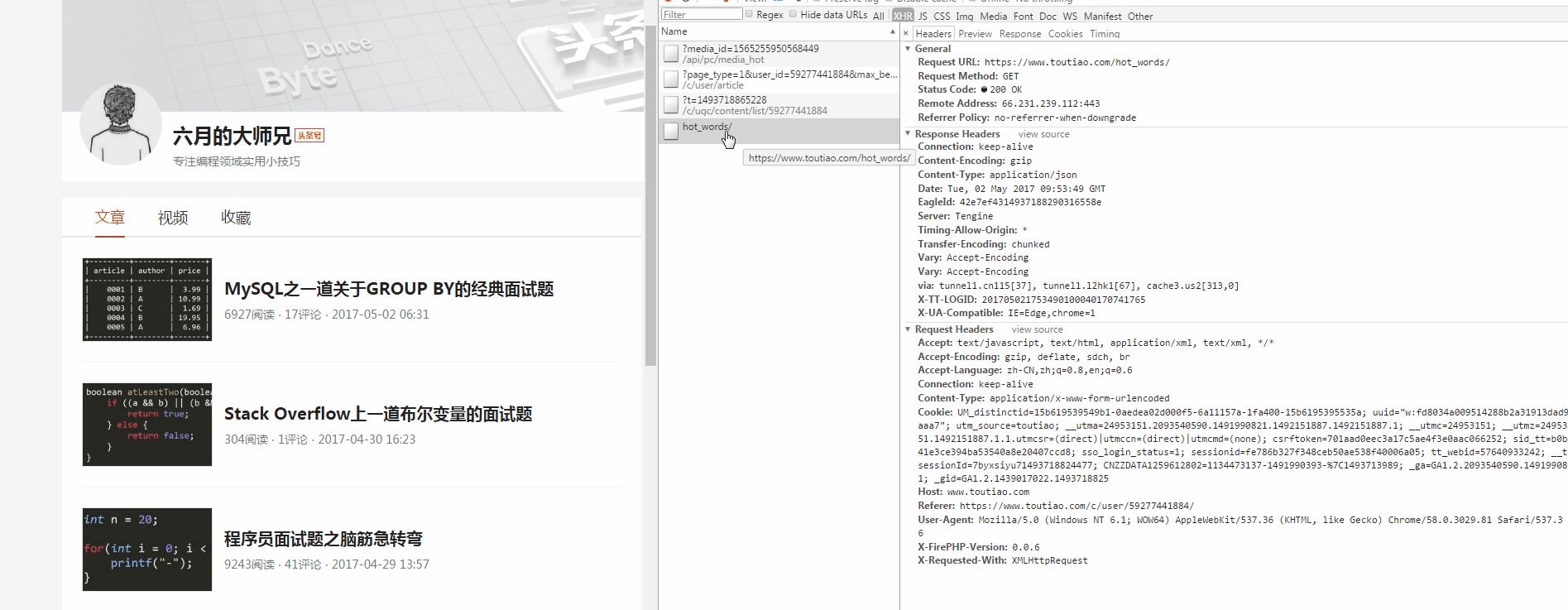
Task: Select the ?page_type=1&user_id request row
Action: [x=779, y=79]
